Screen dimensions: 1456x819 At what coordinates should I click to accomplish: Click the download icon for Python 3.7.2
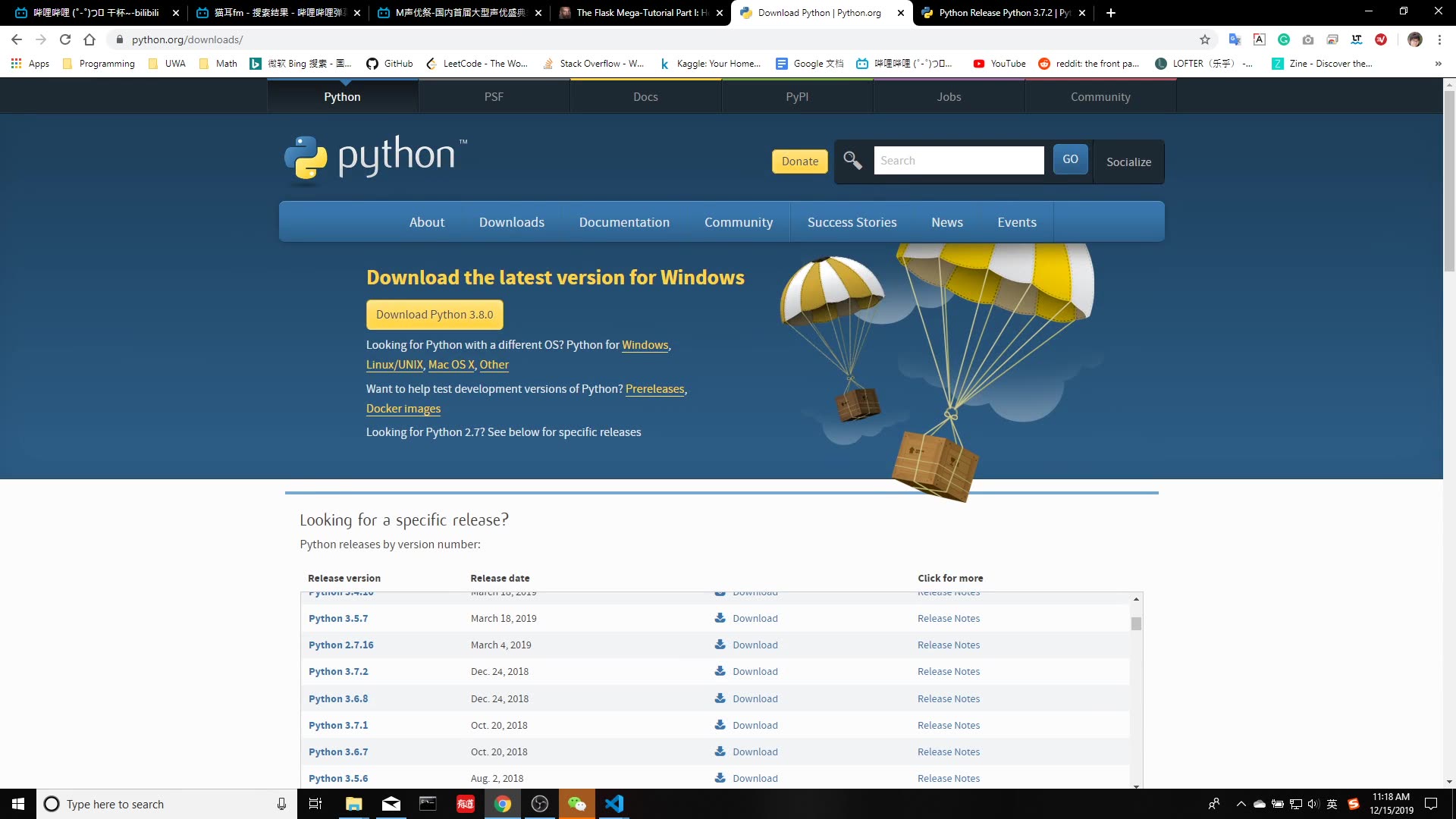click(720, 671)
